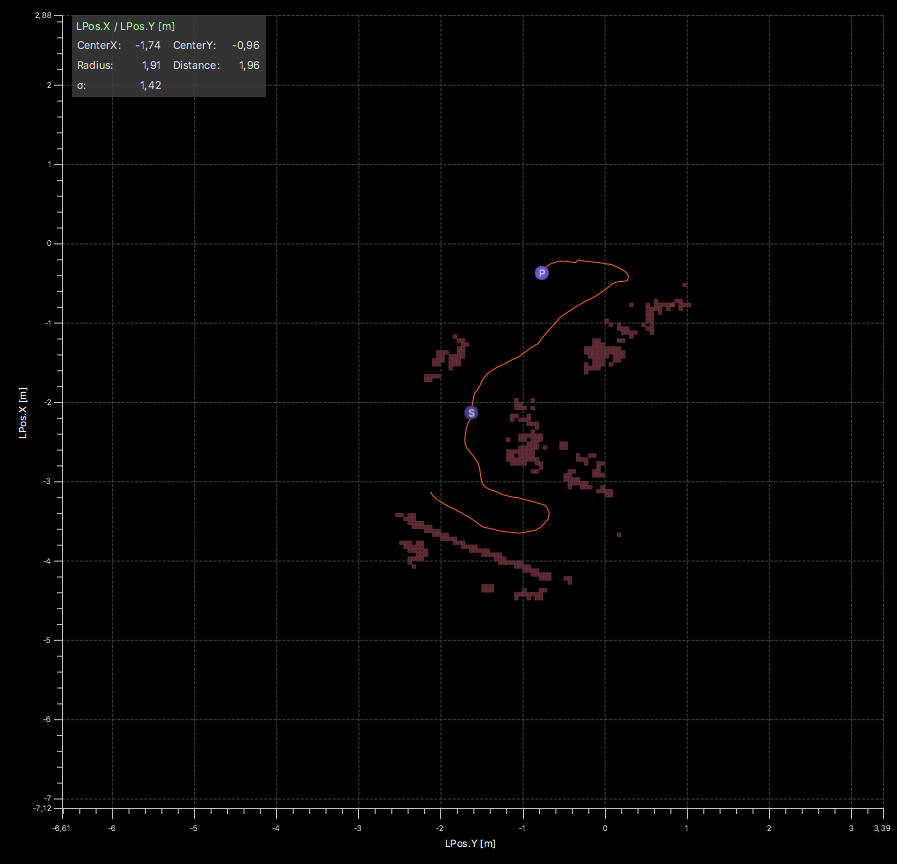Click the Distance value 1,96

tap(249, 65)
